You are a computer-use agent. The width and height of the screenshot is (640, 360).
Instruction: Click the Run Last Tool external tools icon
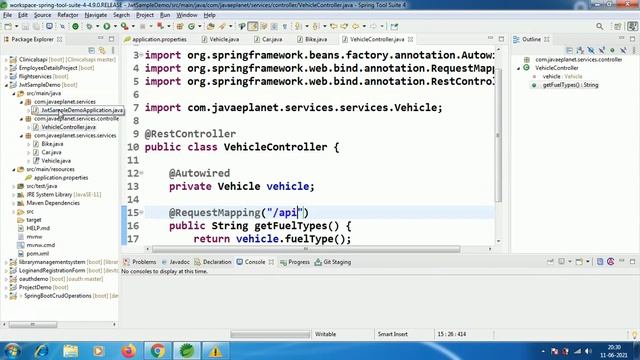[x=124, y=26]
